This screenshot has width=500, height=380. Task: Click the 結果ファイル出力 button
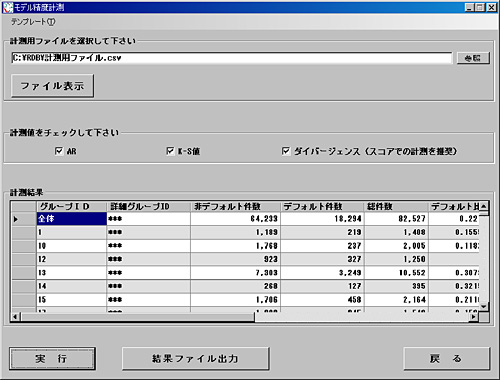click(x=196, y=359)
